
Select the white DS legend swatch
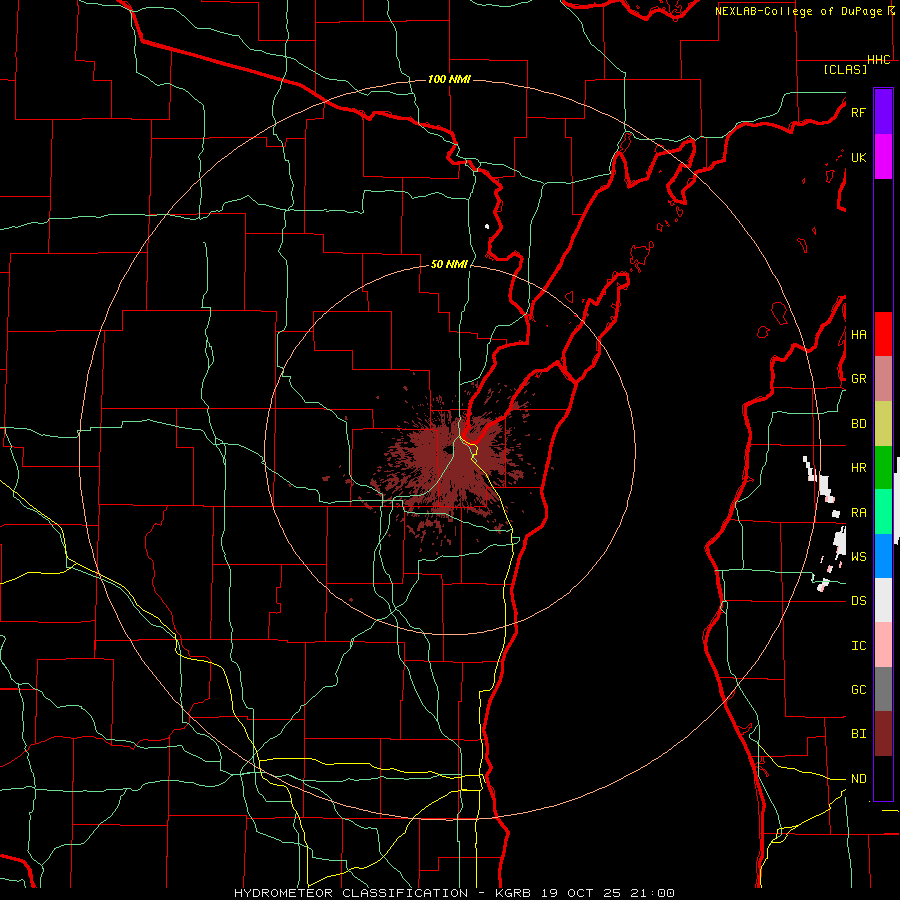[883, 600]
